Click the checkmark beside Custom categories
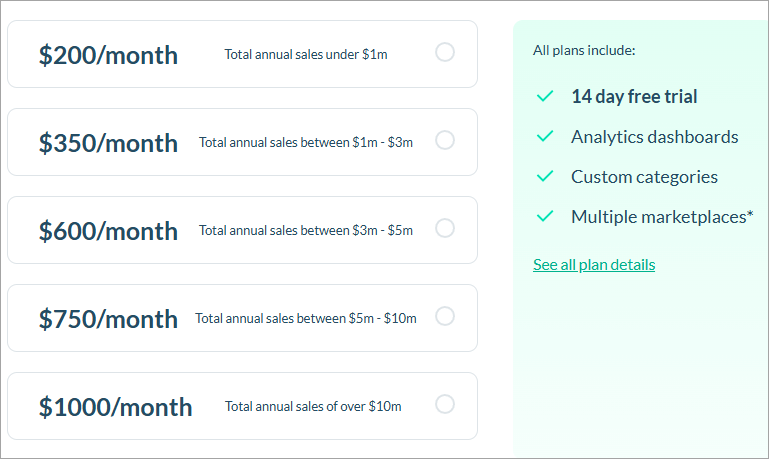This screenshot has height=459, width=769. [545, 177]
